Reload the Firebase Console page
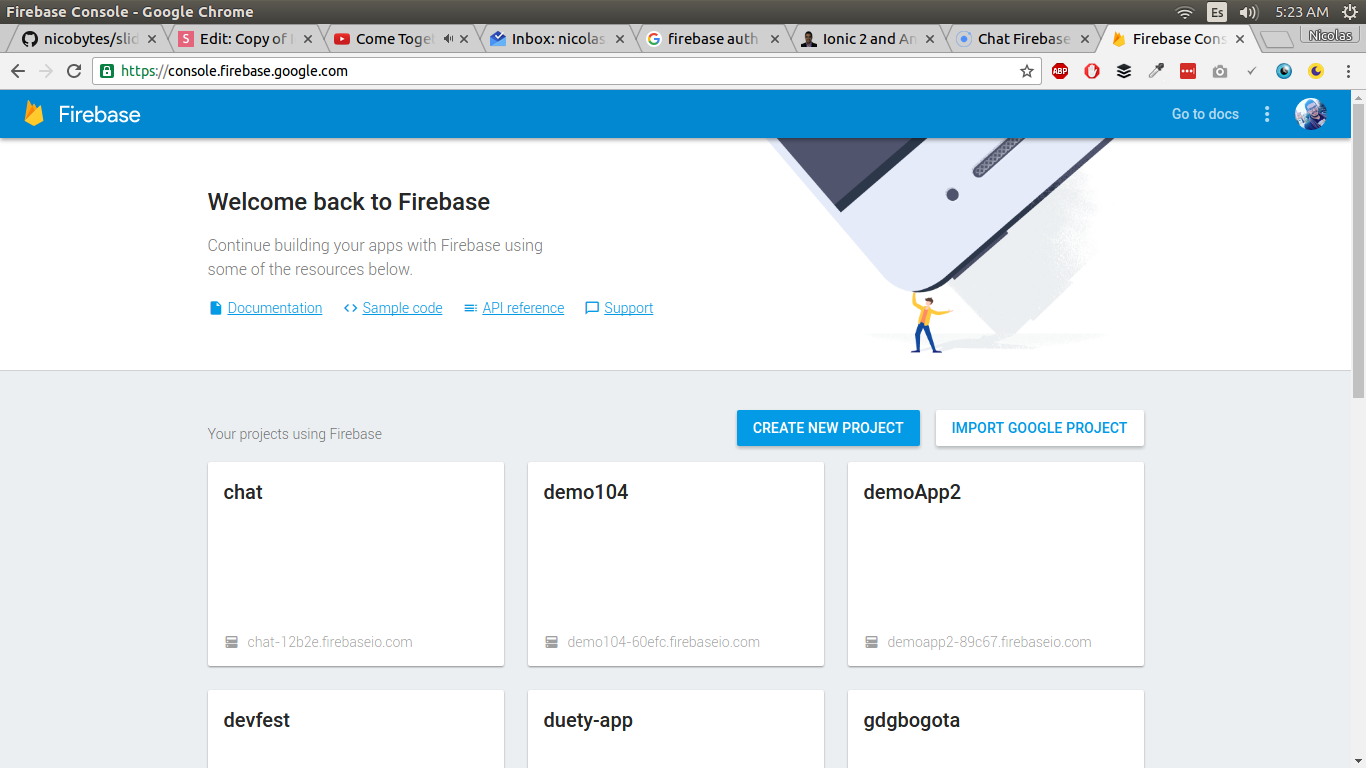Viewport: 1366px width, 768px height. pyautogui.click(x=73, y=71)
